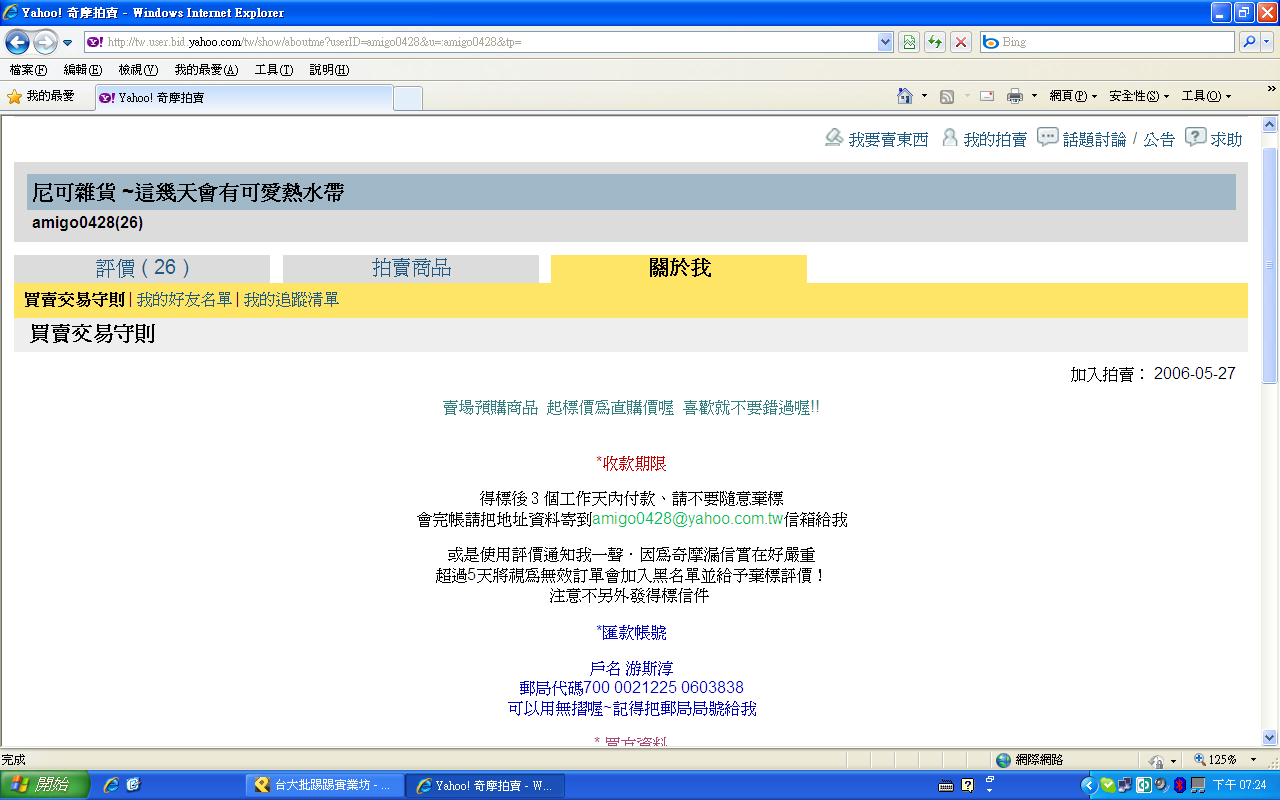Screen dimensions: 1280x800
Task: Select the 關於我 tab
Action: (x=679, y=268)
